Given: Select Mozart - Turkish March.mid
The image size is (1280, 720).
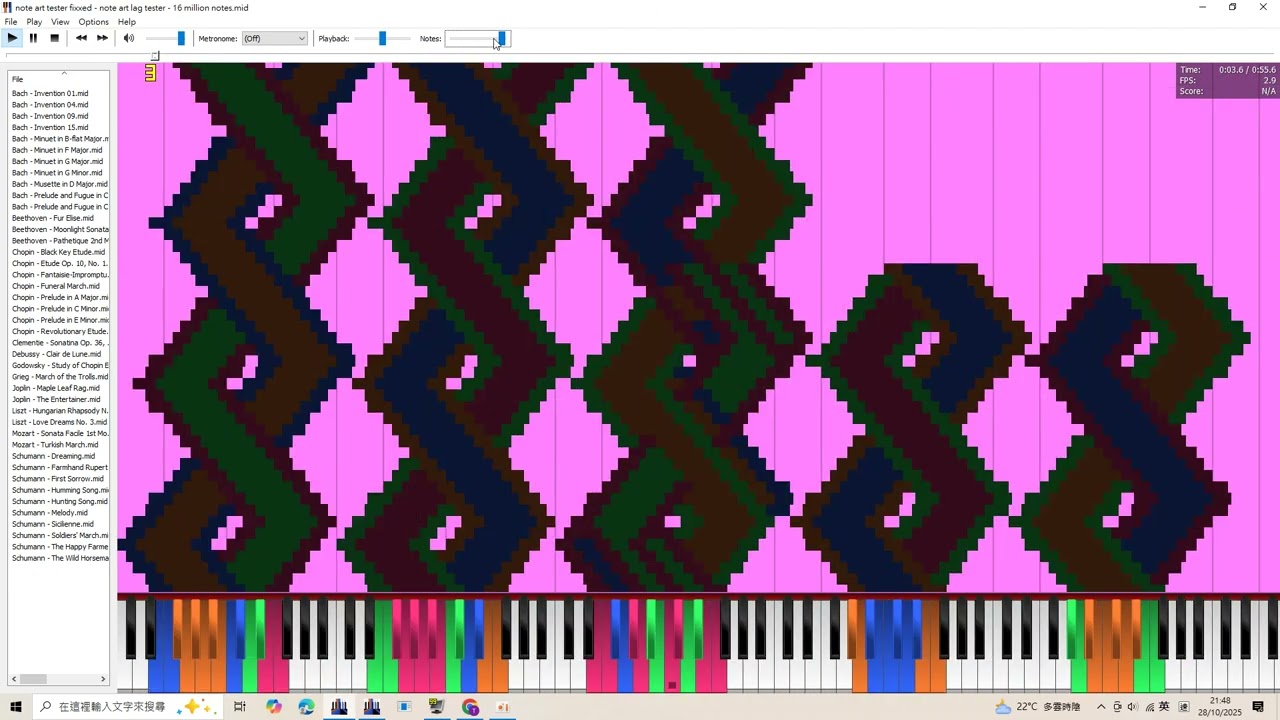Looking at the screenshot, I should 55,444.
